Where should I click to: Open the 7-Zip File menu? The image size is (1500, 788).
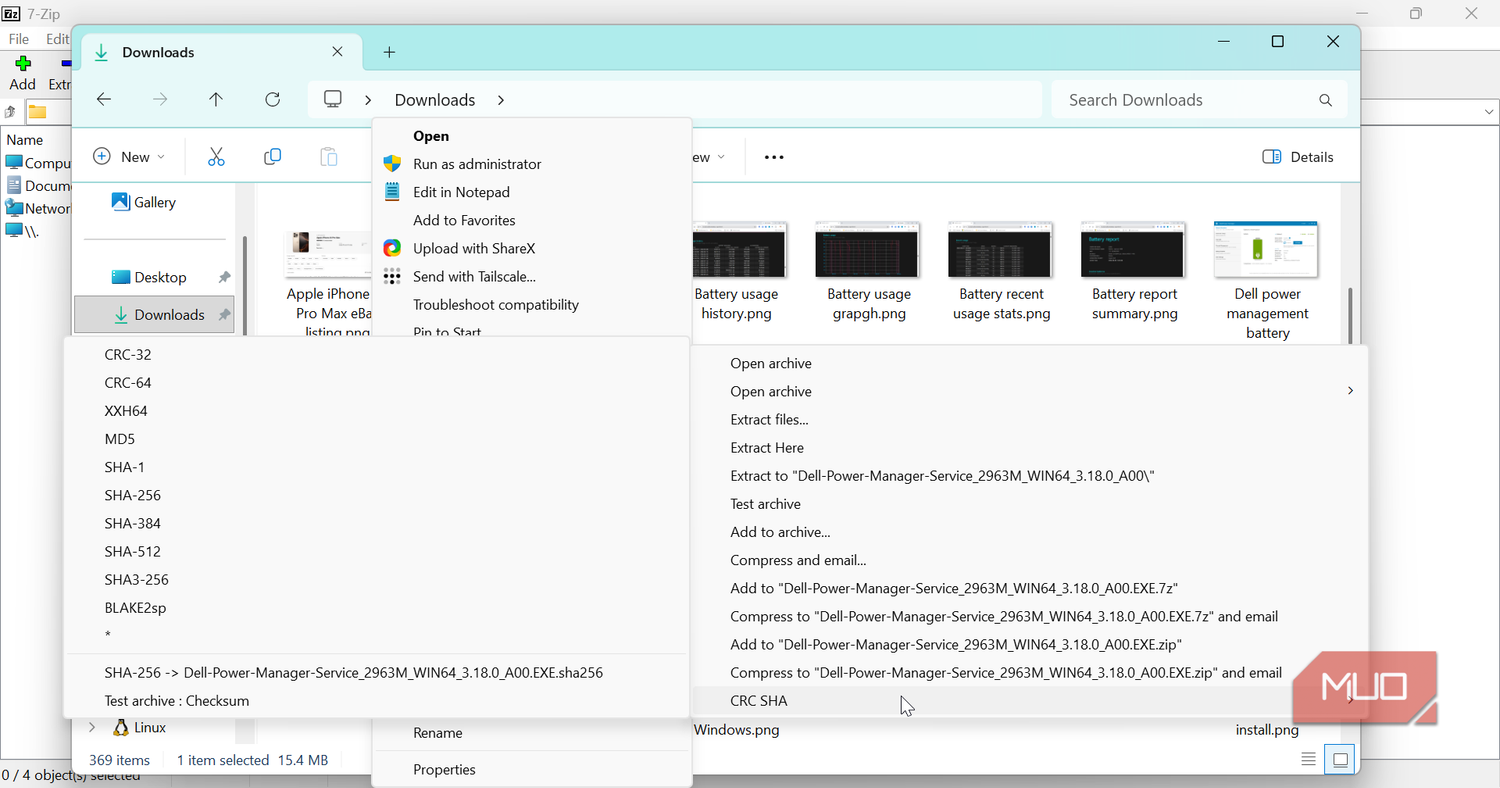18,39
